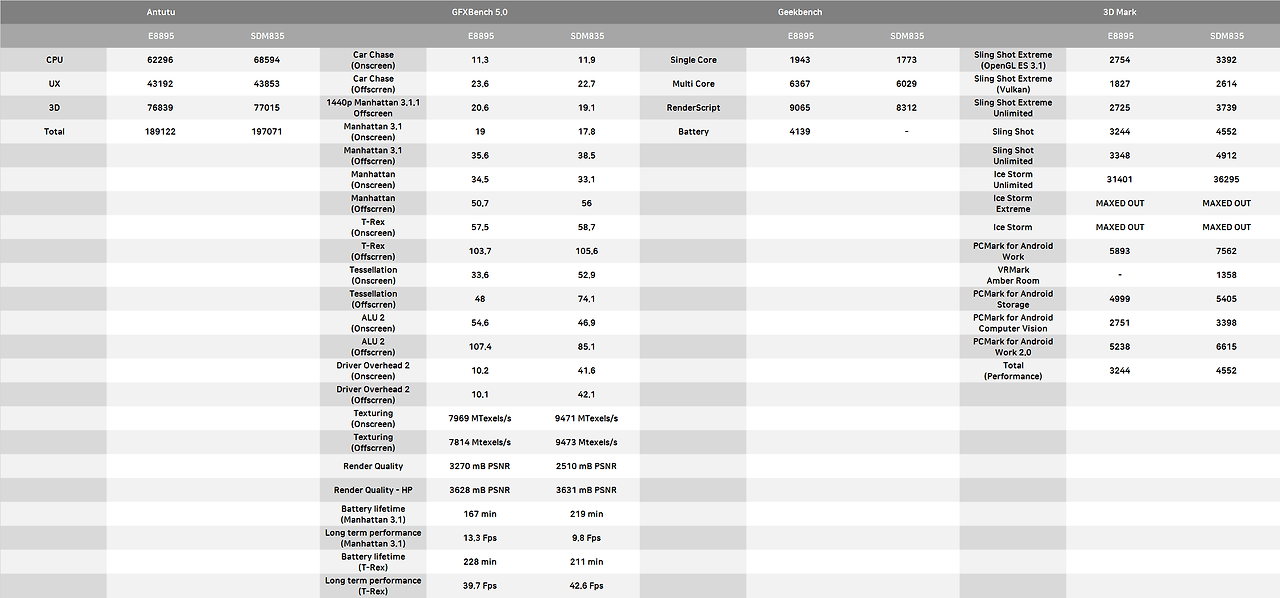Click the Antutu CPU score 68594
The height and width of the screenshot is (598, 1280).
pyautogui.click(x=267, y=60)
